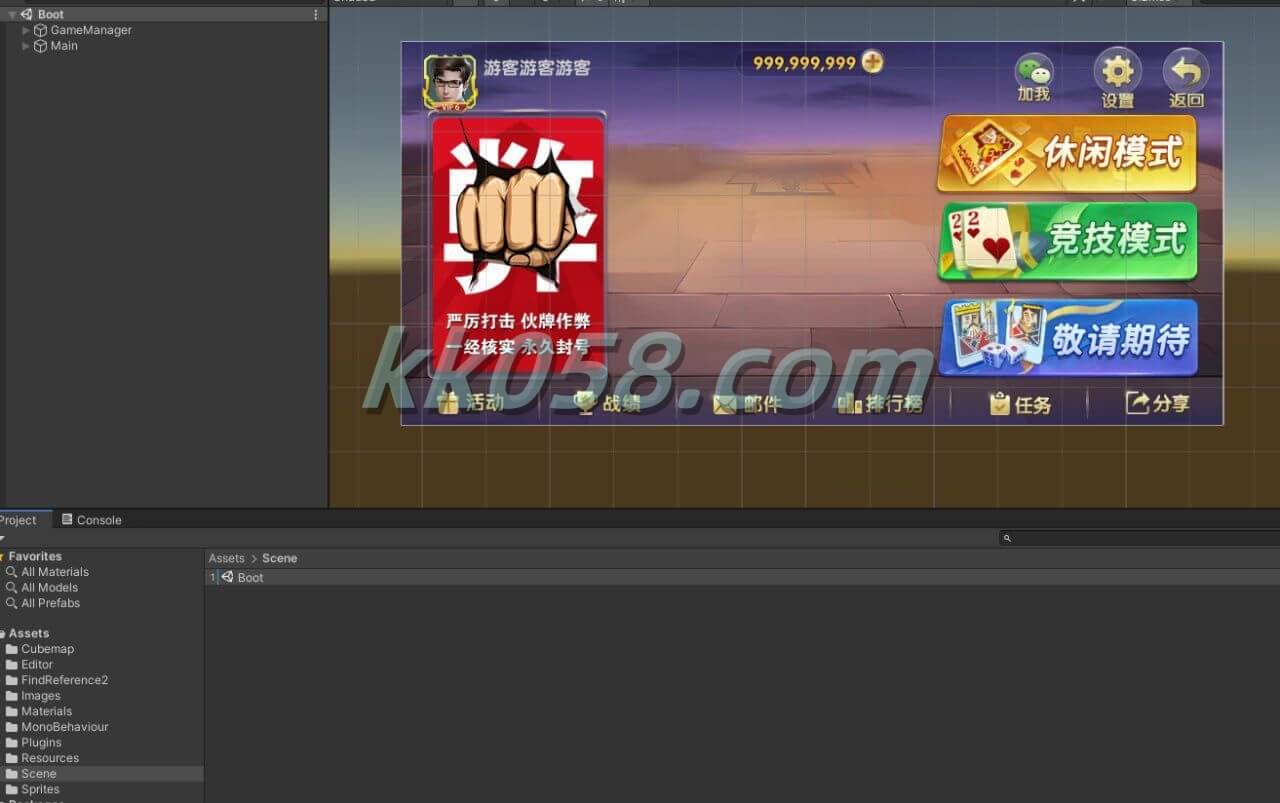Click Scene in the breadcrumb path
The image size is (1280, 803).
(279, 558)
